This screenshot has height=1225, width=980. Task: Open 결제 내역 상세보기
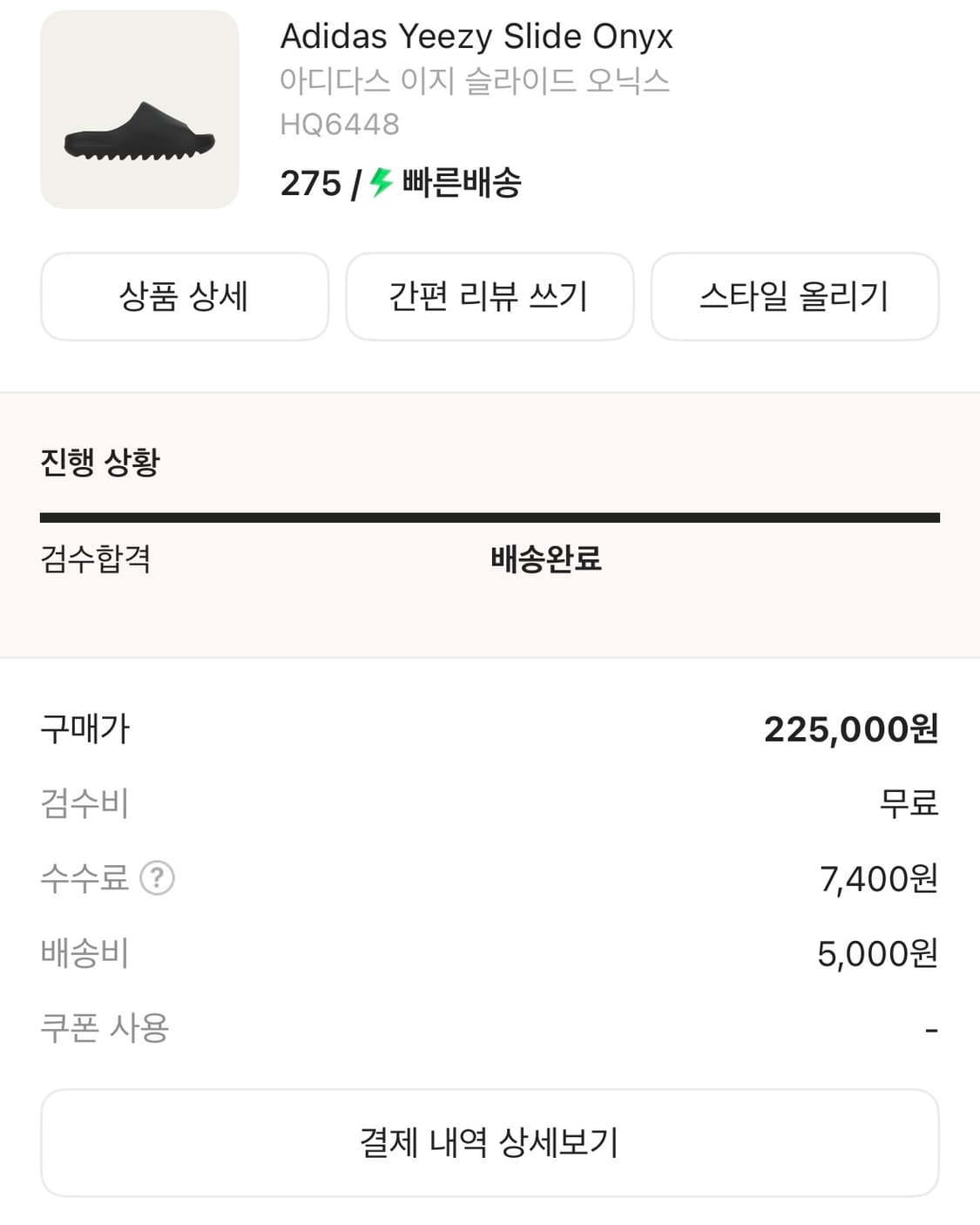coord(490,1142)
